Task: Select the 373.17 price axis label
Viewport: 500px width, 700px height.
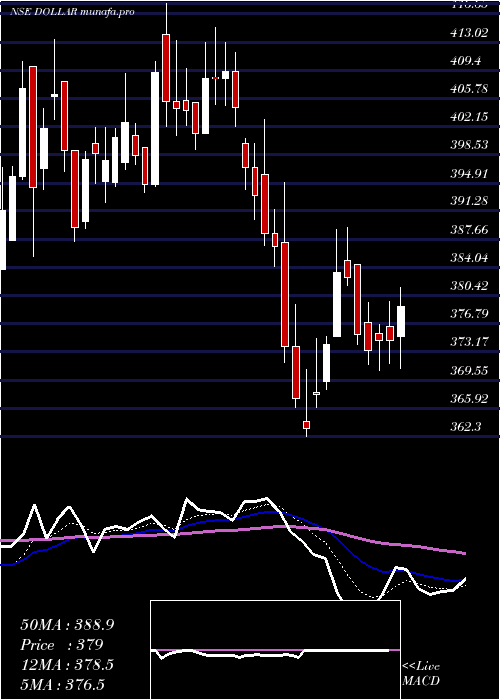Action: (x=469, y=342)
